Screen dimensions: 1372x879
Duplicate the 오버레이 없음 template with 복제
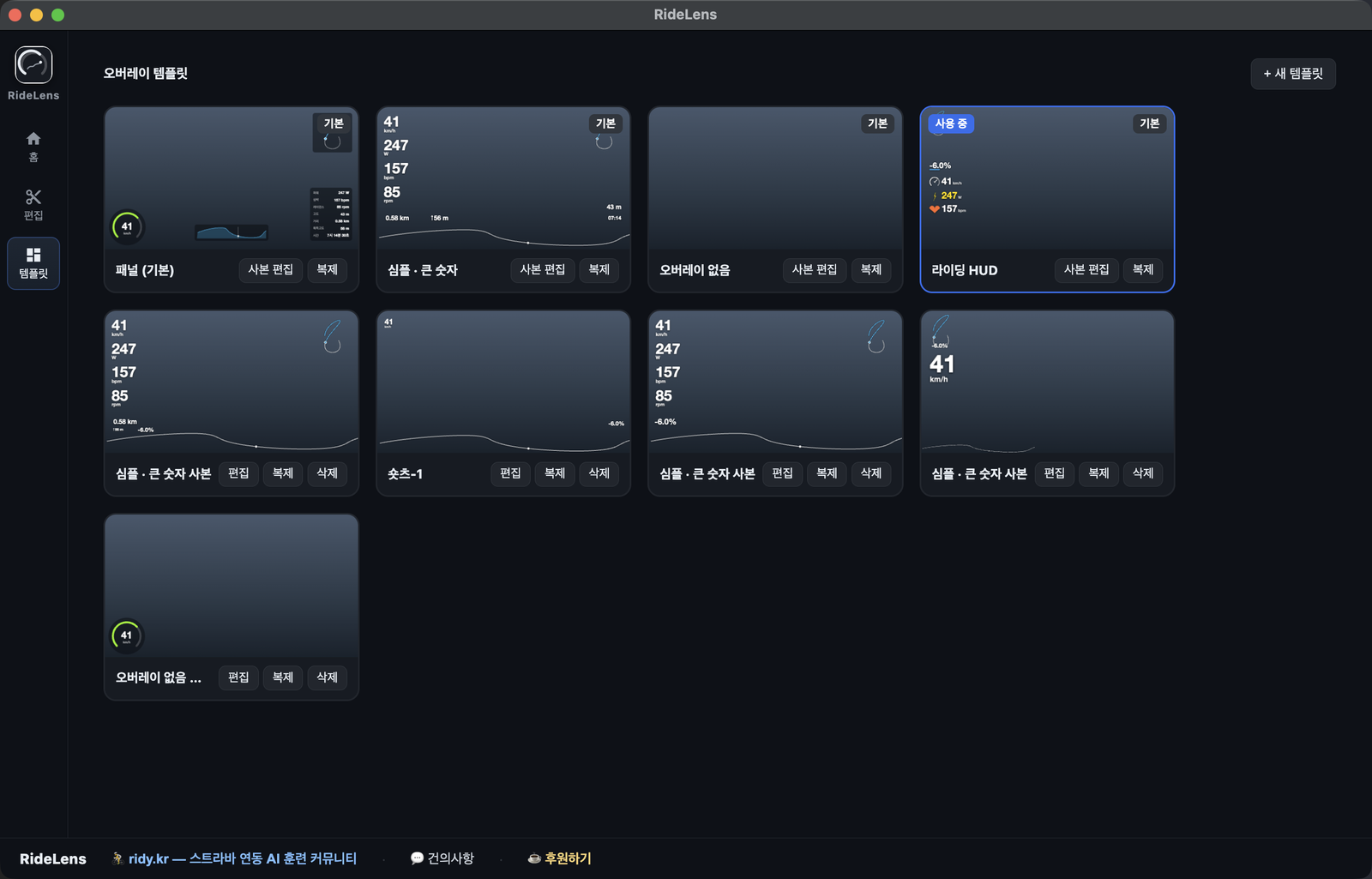871,269
